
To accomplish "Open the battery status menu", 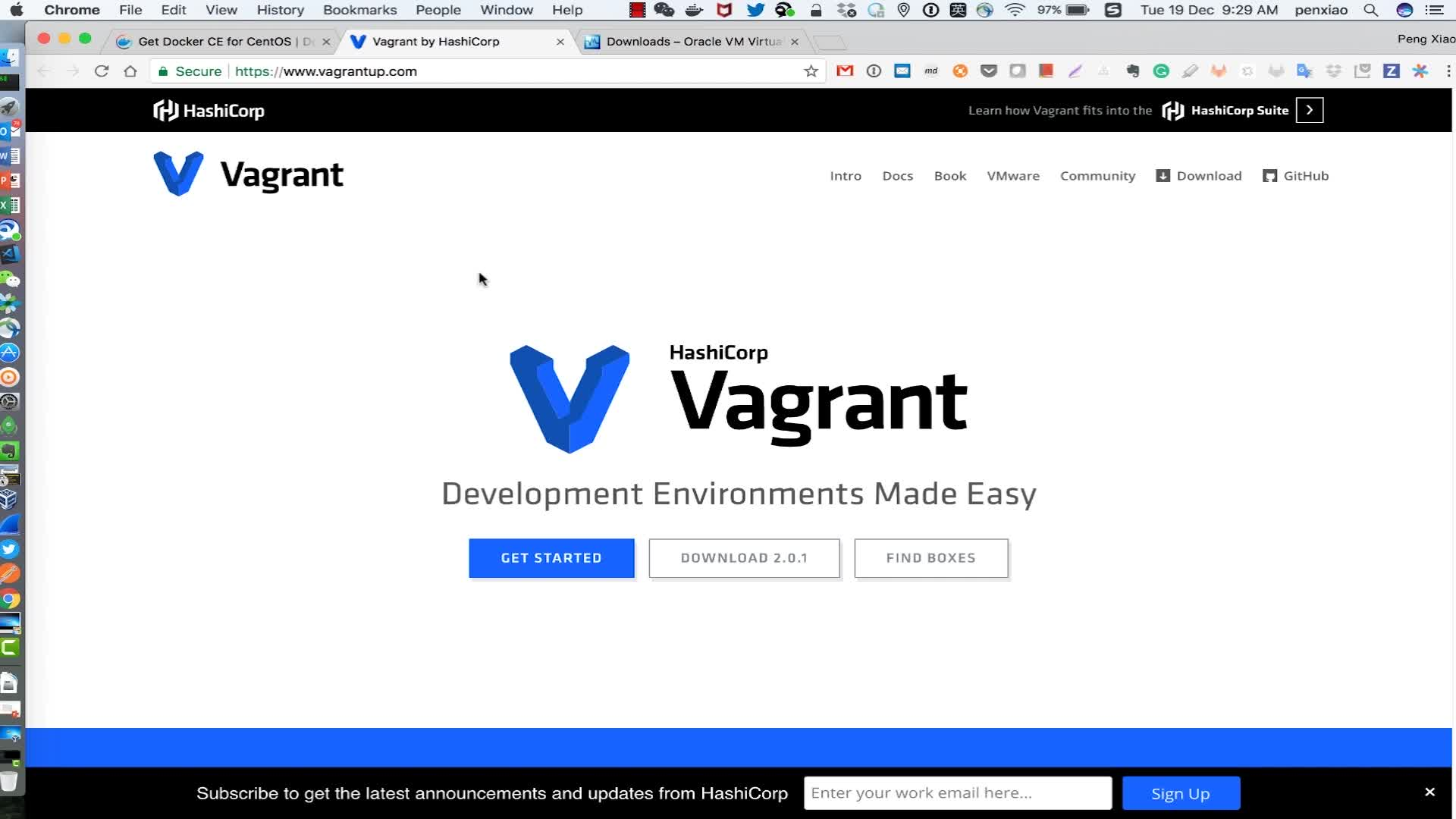I will pos(1076,10).
